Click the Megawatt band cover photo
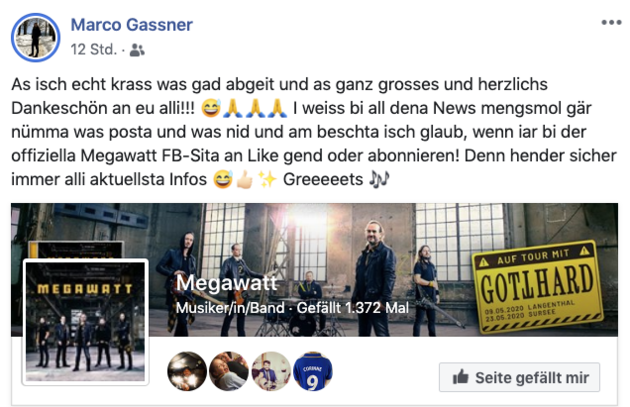Viewport: 630px width, 407px height. [x=314, y=269]
